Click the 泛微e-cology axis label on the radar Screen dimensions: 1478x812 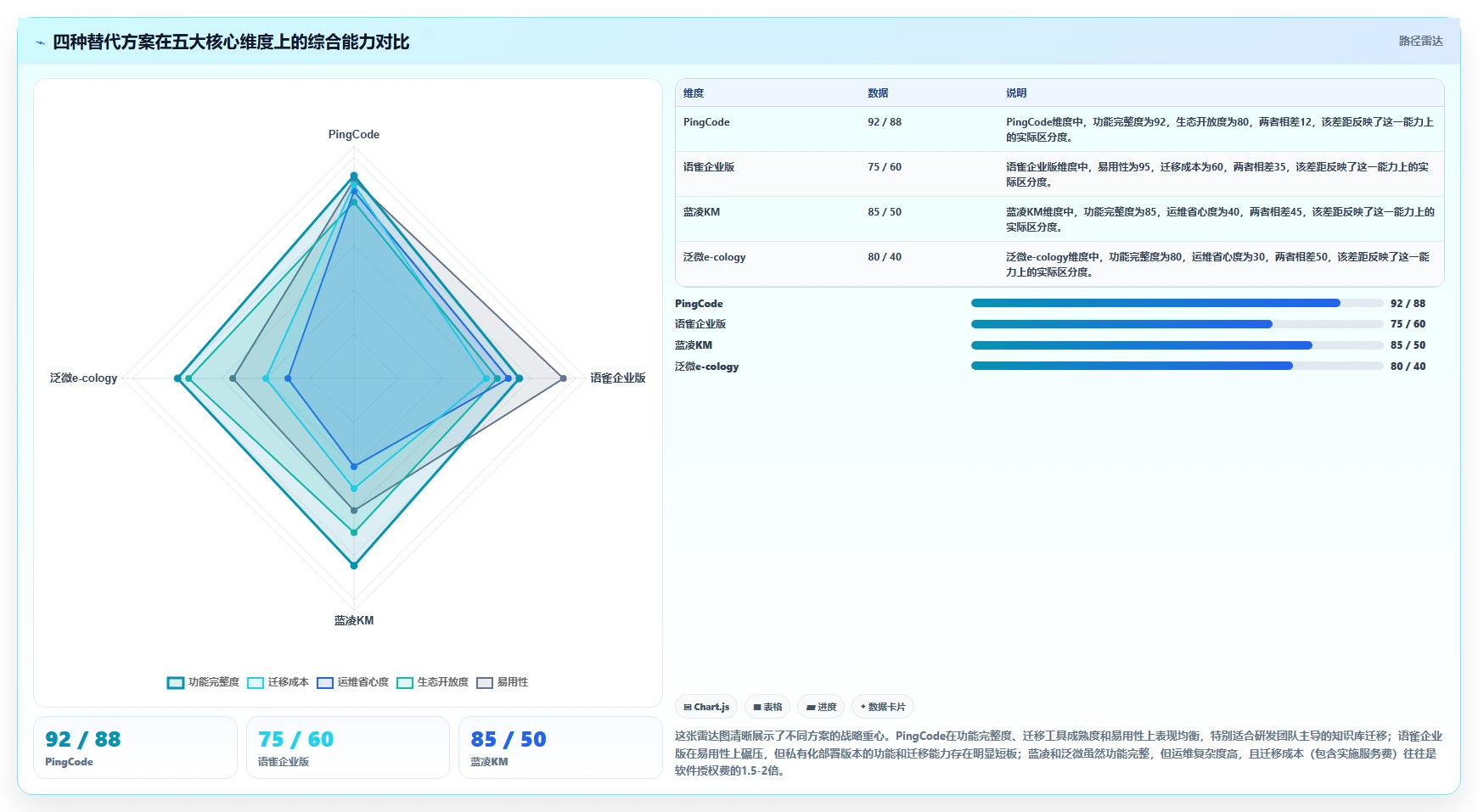tap(83, 378)
